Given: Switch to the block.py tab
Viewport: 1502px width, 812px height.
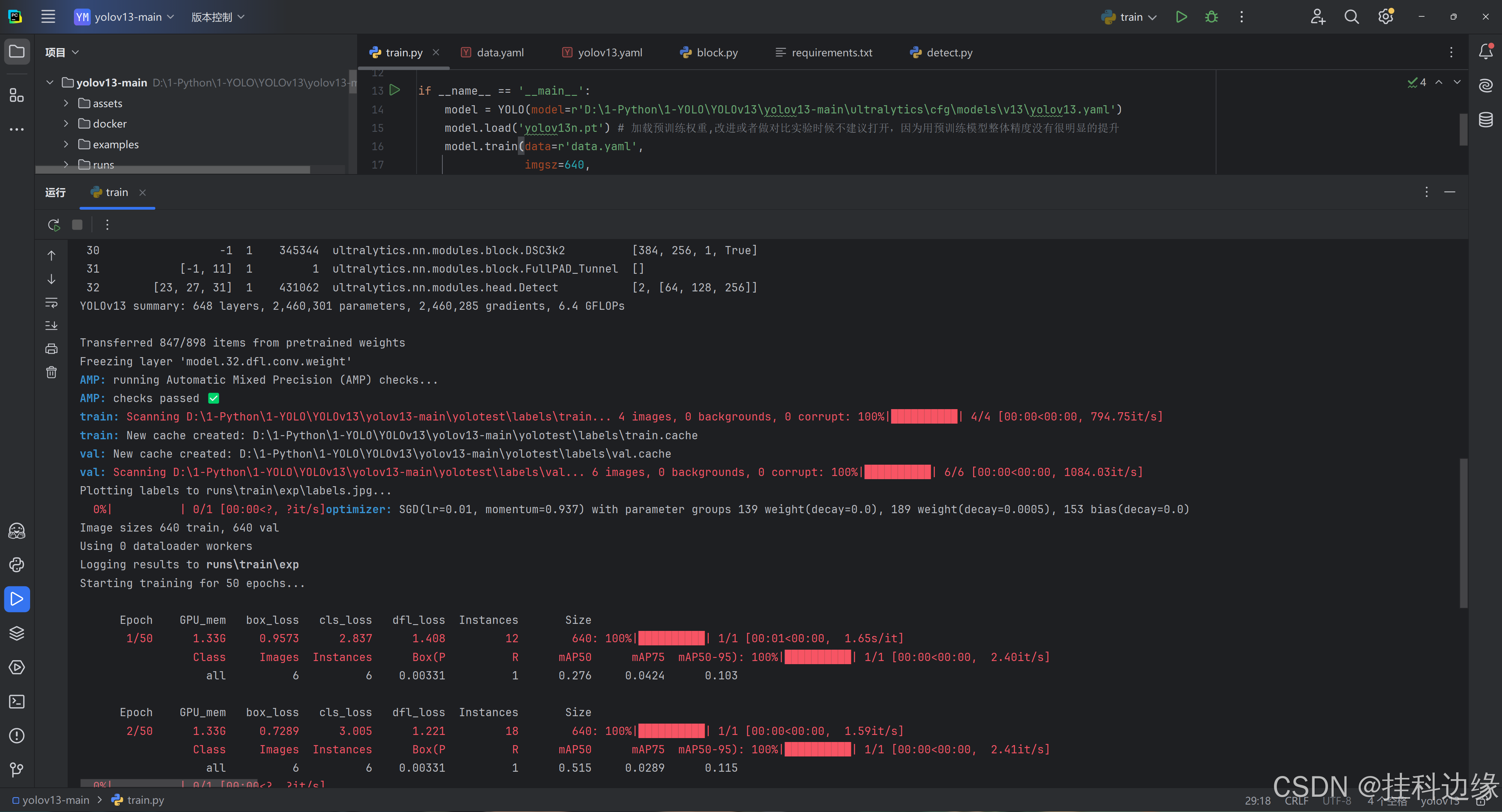Looking at the screenshot, I should click(709, 52).
